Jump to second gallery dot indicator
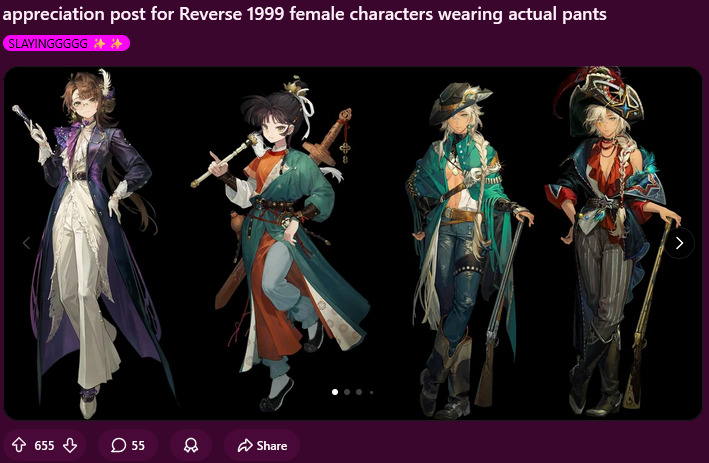 point(347,392)
